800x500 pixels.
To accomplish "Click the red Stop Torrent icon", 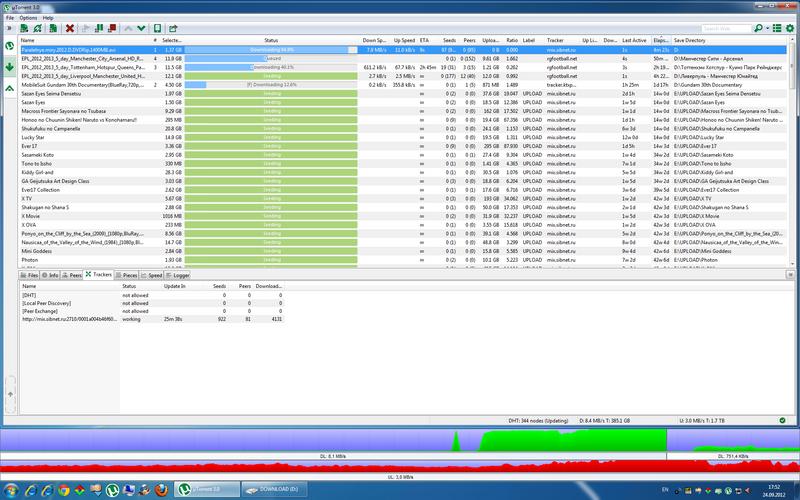I will tap(112, 29).
